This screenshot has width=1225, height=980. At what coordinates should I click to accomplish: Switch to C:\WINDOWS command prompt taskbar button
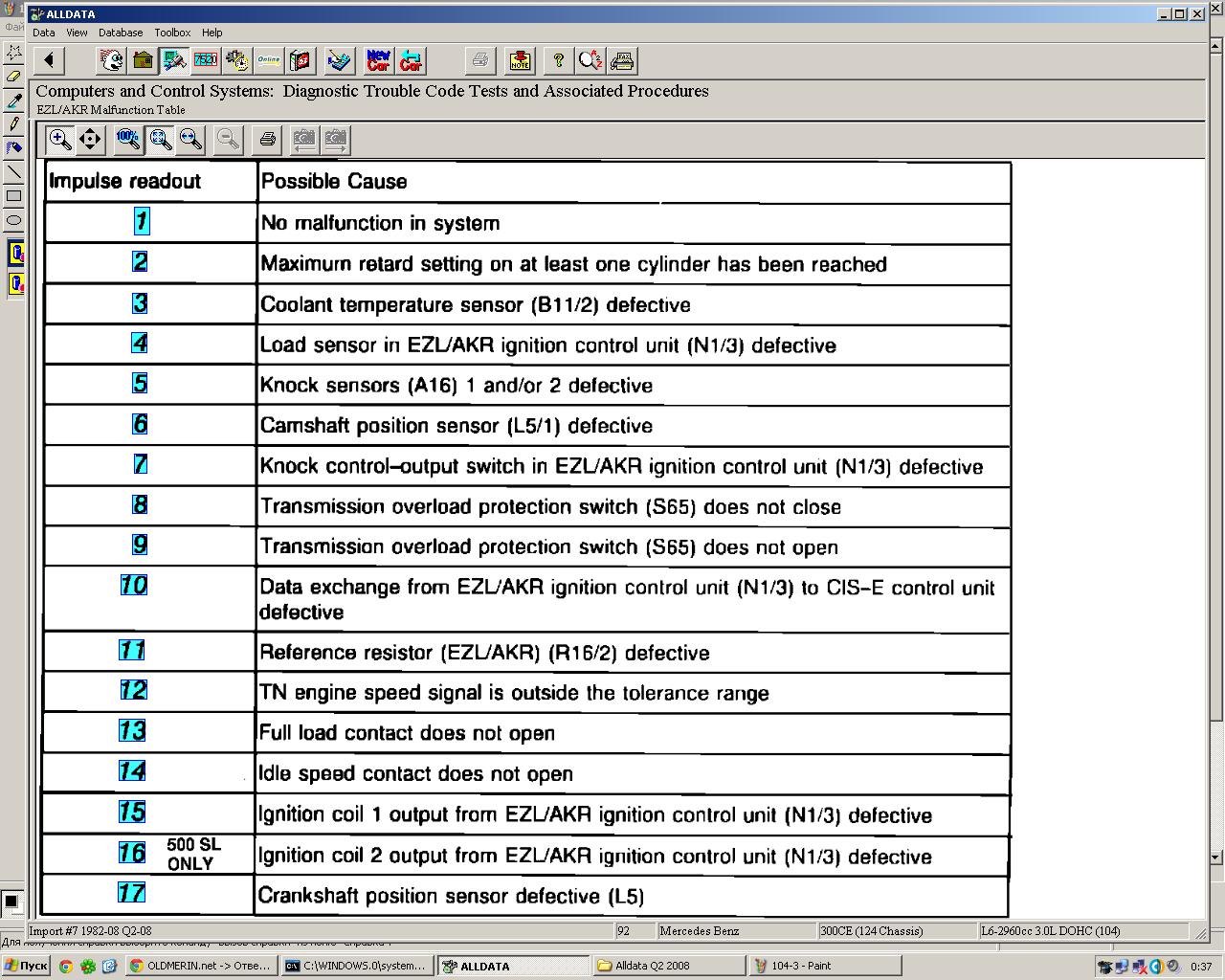(355, 966)
